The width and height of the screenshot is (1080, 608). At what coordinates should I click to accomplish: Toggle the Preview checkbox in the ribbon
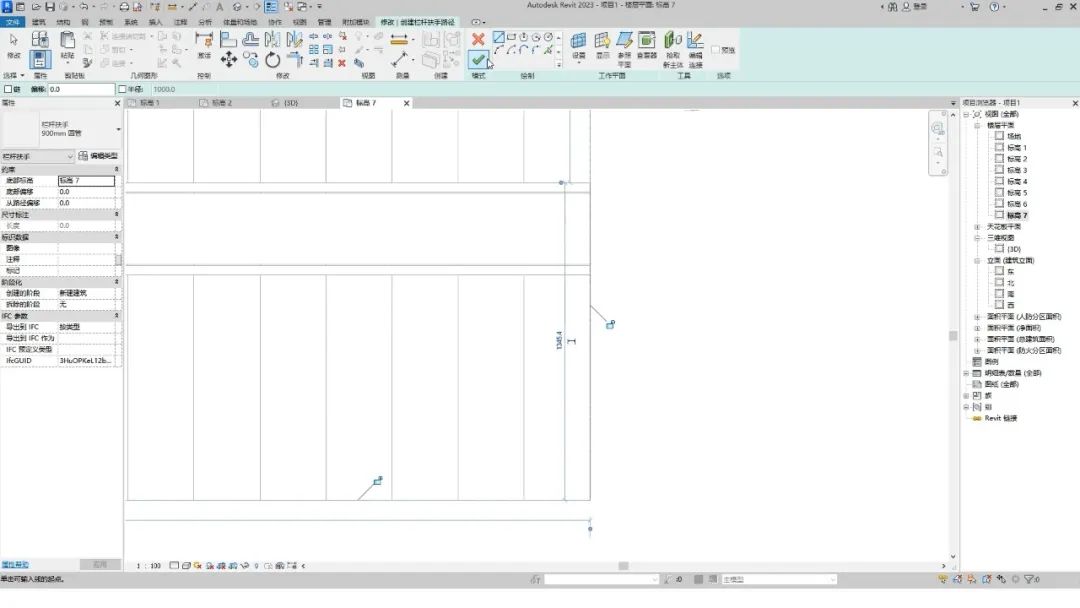(x=716, y=50)
